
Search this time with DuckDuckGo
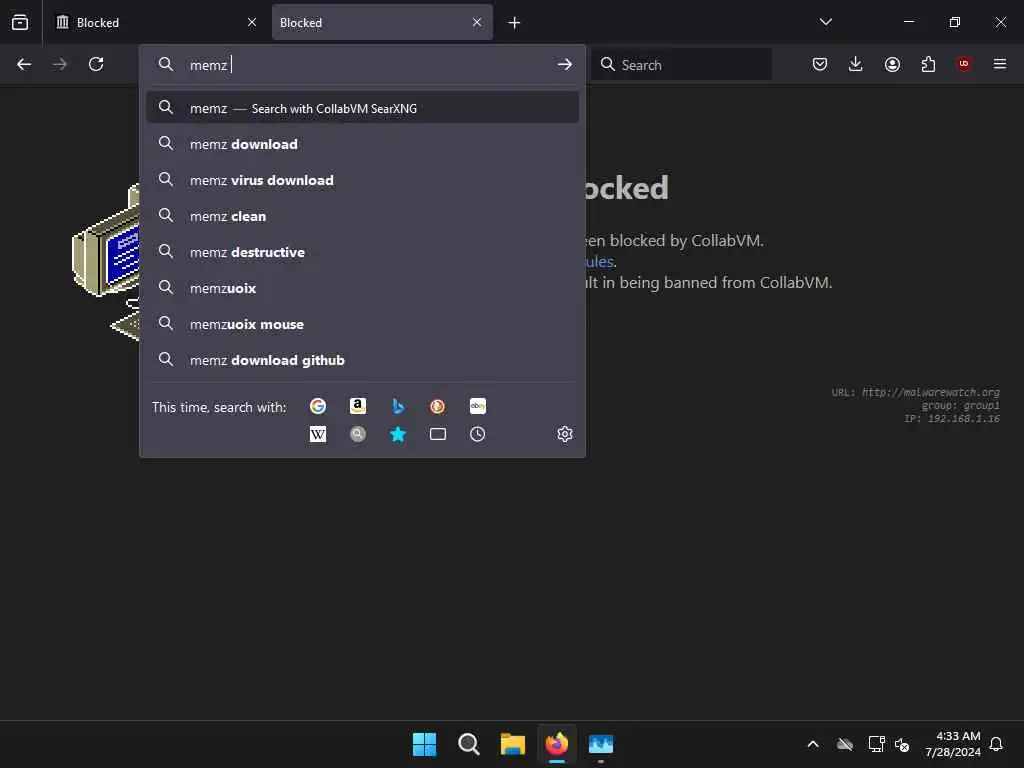438,406
